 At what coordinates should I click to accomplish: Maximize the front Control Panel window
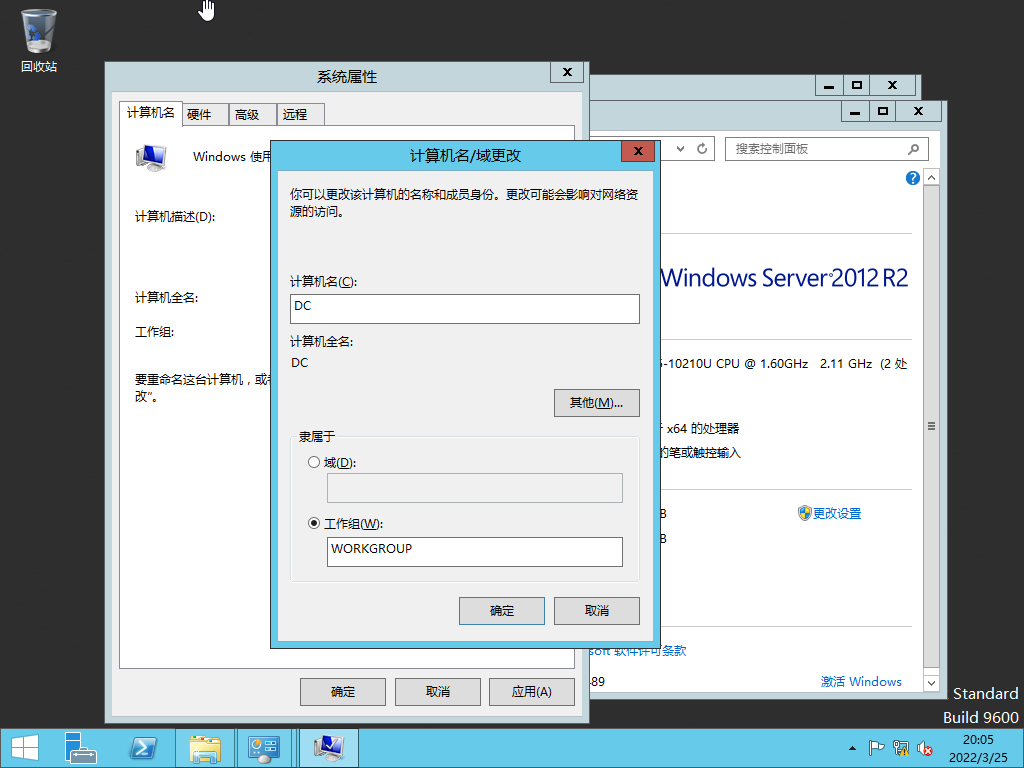(883, 112)
